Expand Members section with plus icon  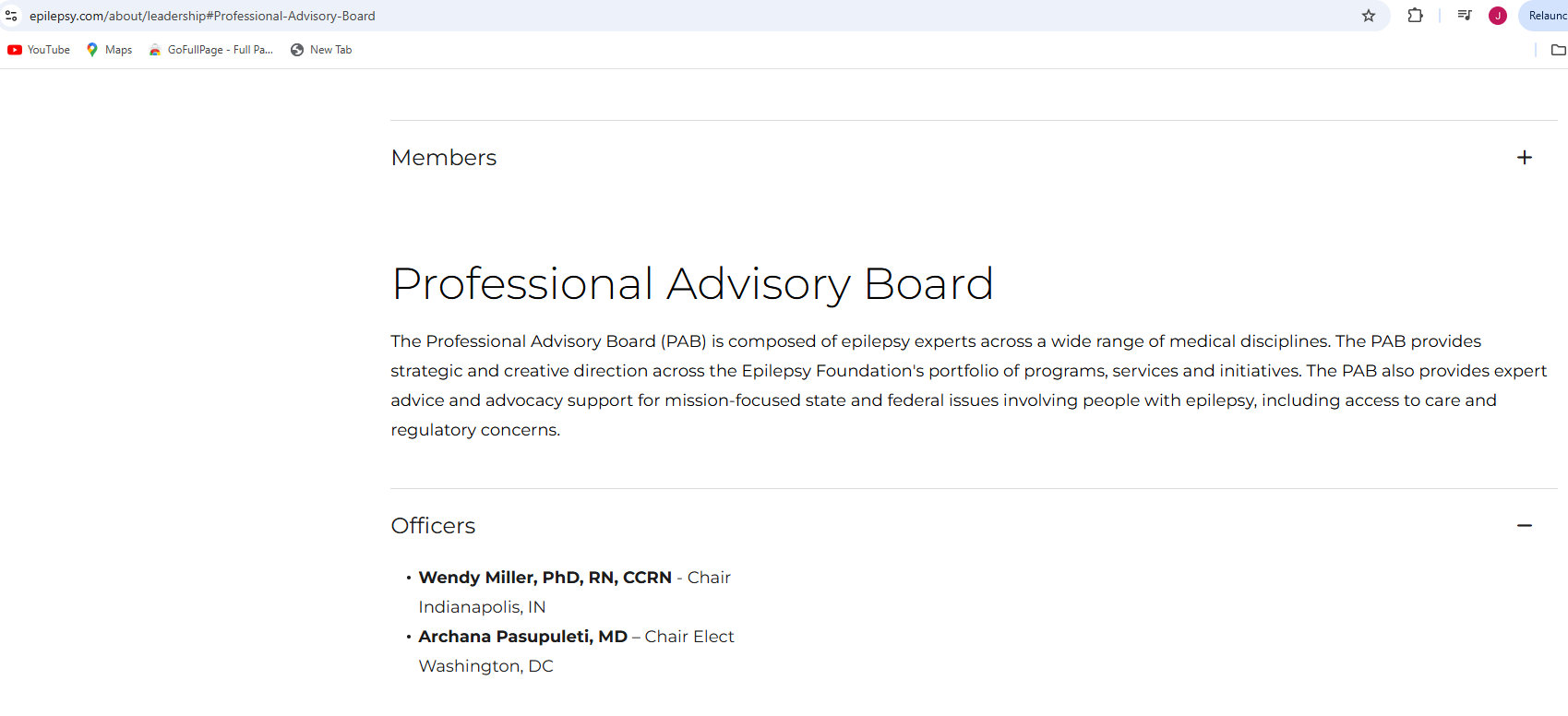tap(1524, 158)
